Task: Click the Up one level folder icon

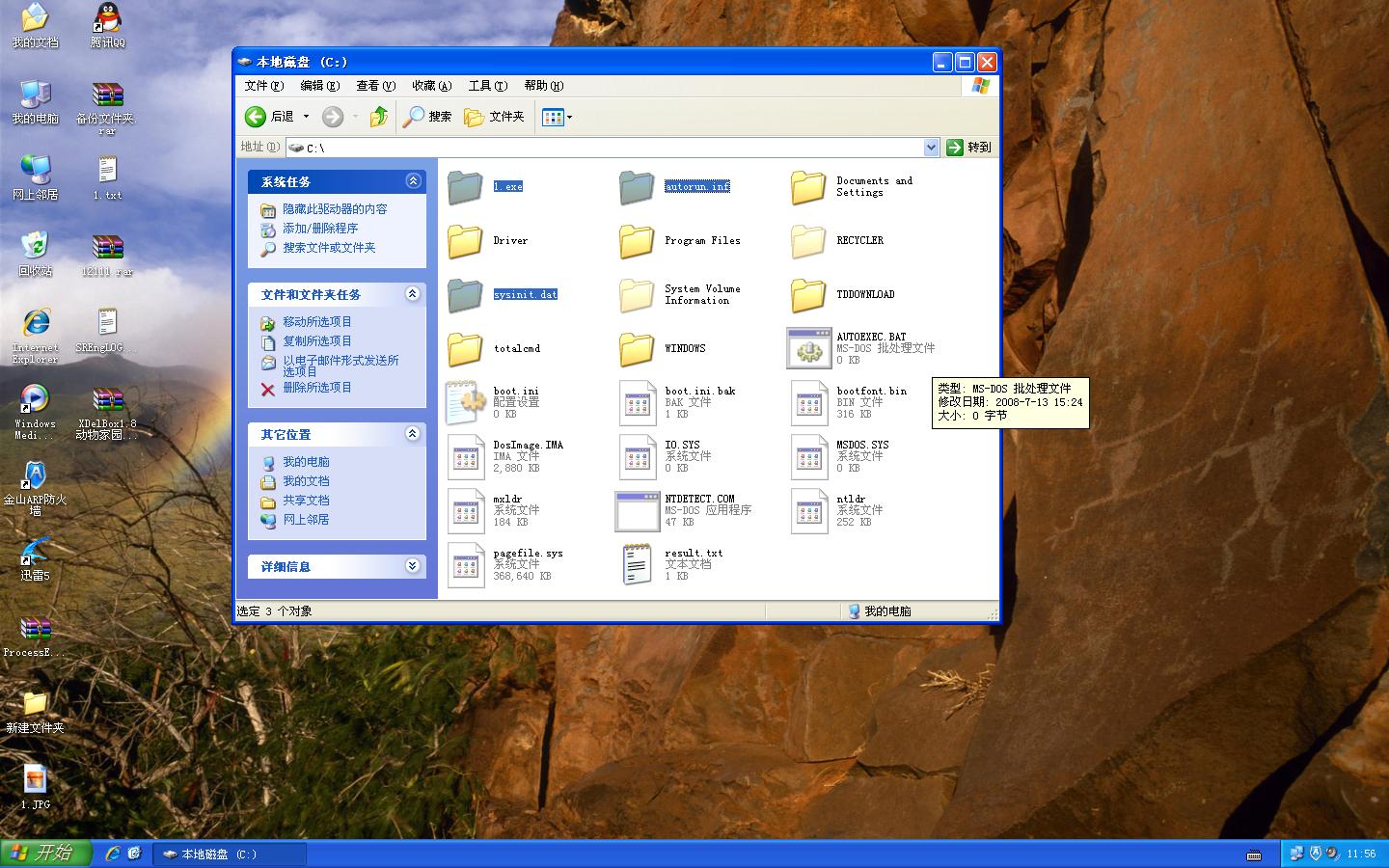Action: pos(379,117)
